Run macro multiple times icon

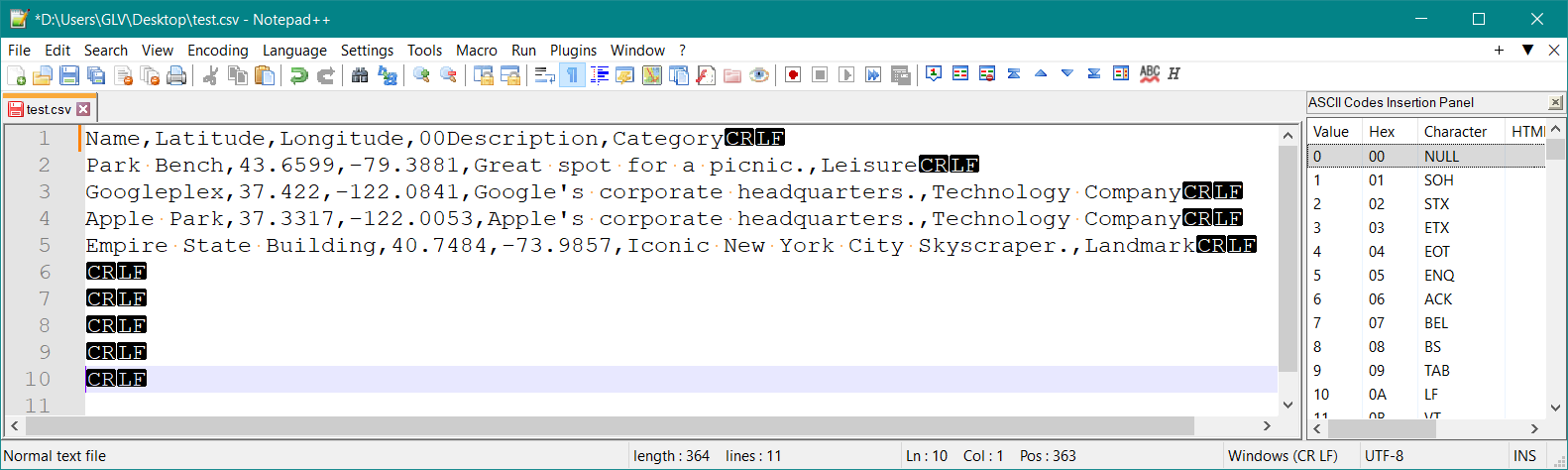tap(873, 75)
